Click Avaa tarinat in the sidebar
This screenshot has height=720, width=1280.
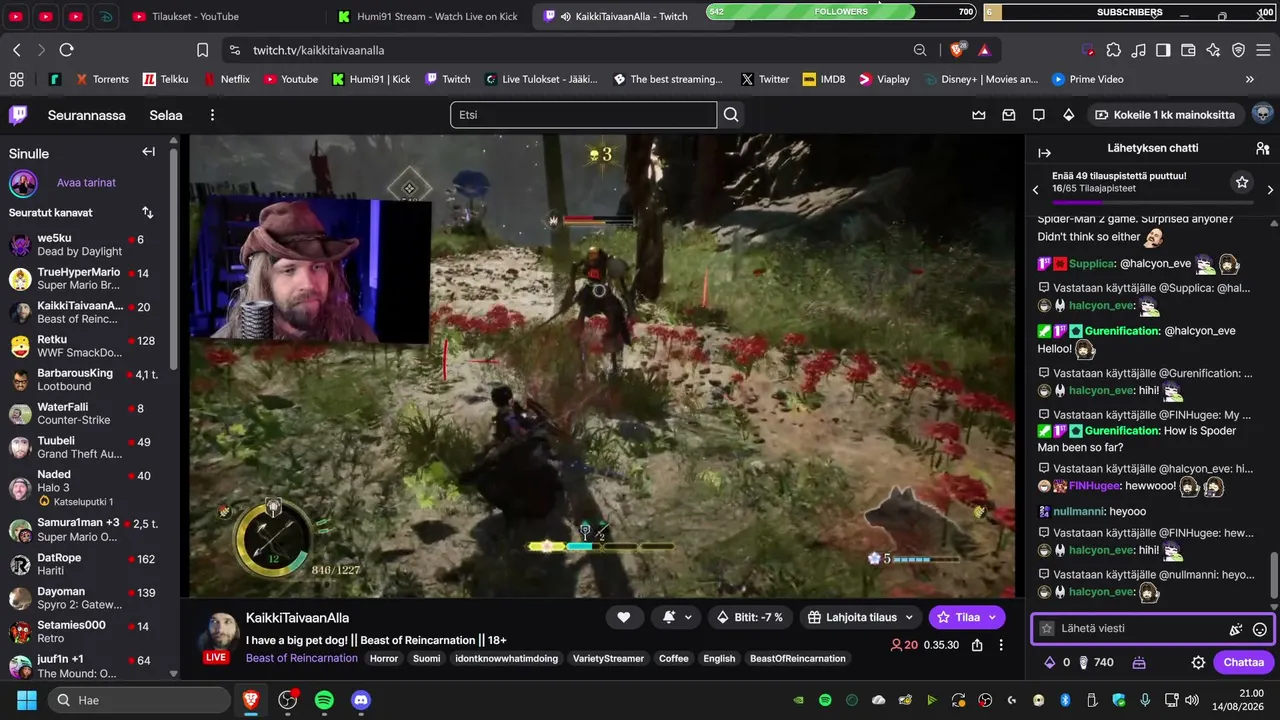[x=86, y=183]
